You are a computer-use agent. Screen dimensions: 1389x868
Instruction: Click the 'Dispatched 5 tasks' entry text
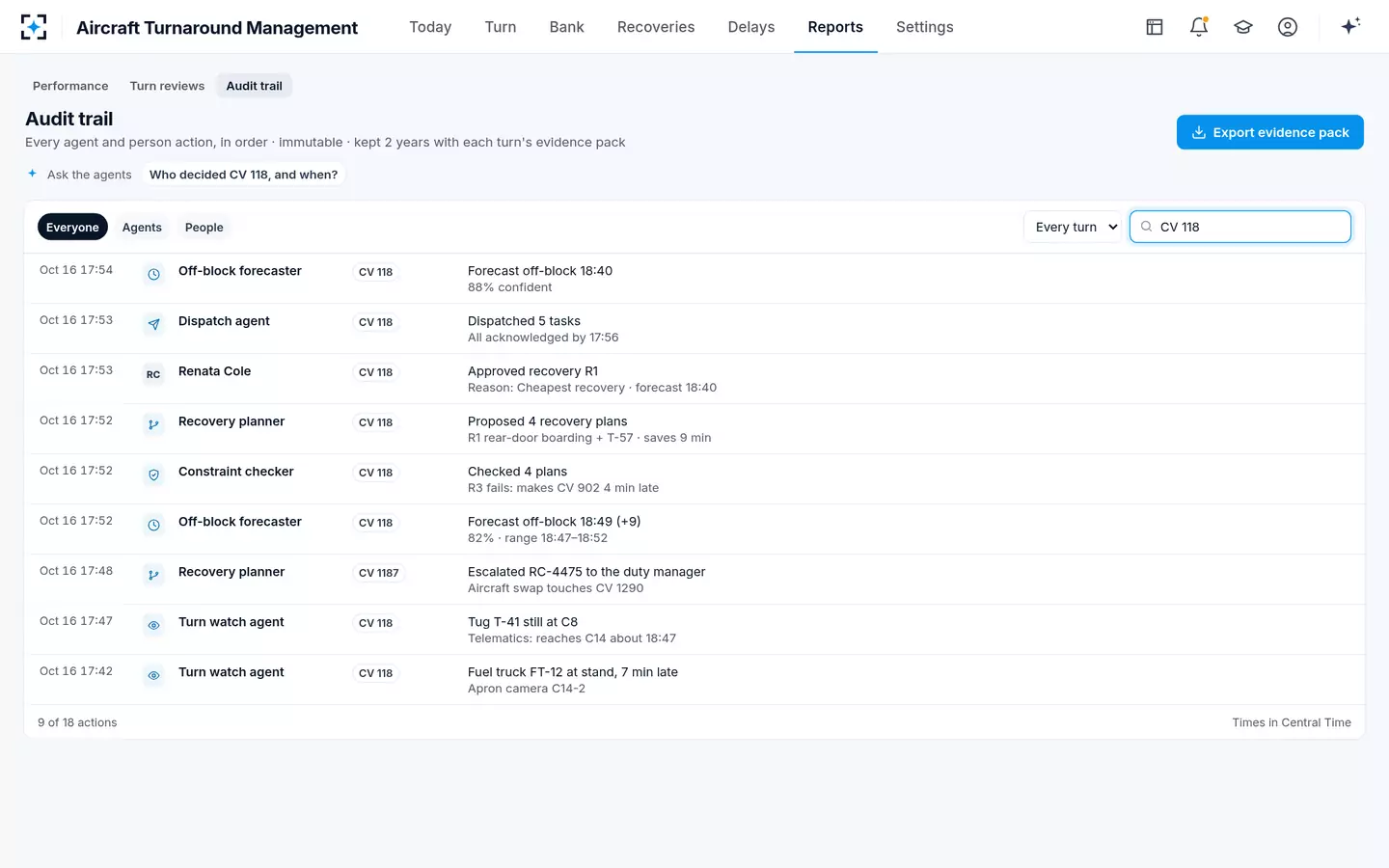[524, 321]
